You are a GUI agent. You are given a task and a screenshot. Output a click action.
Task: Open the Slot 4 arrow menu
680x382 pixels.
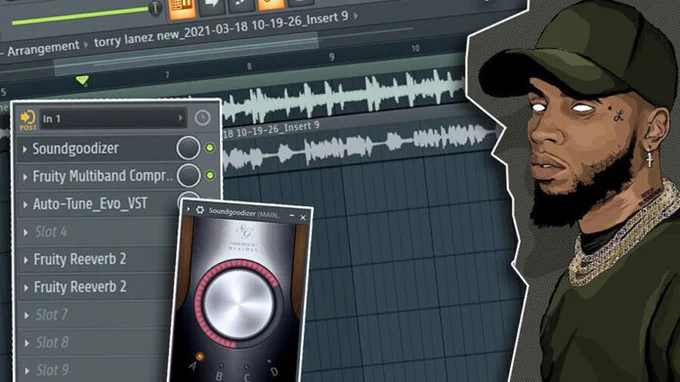(x=26, y=233)
